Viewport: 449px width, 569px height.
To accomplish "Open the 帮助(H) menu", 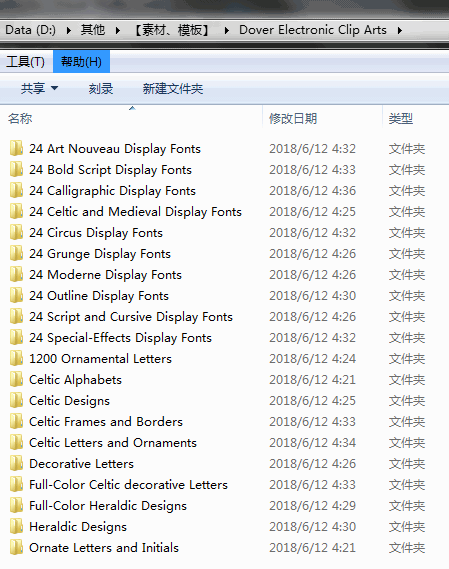I will click(81, 62).
